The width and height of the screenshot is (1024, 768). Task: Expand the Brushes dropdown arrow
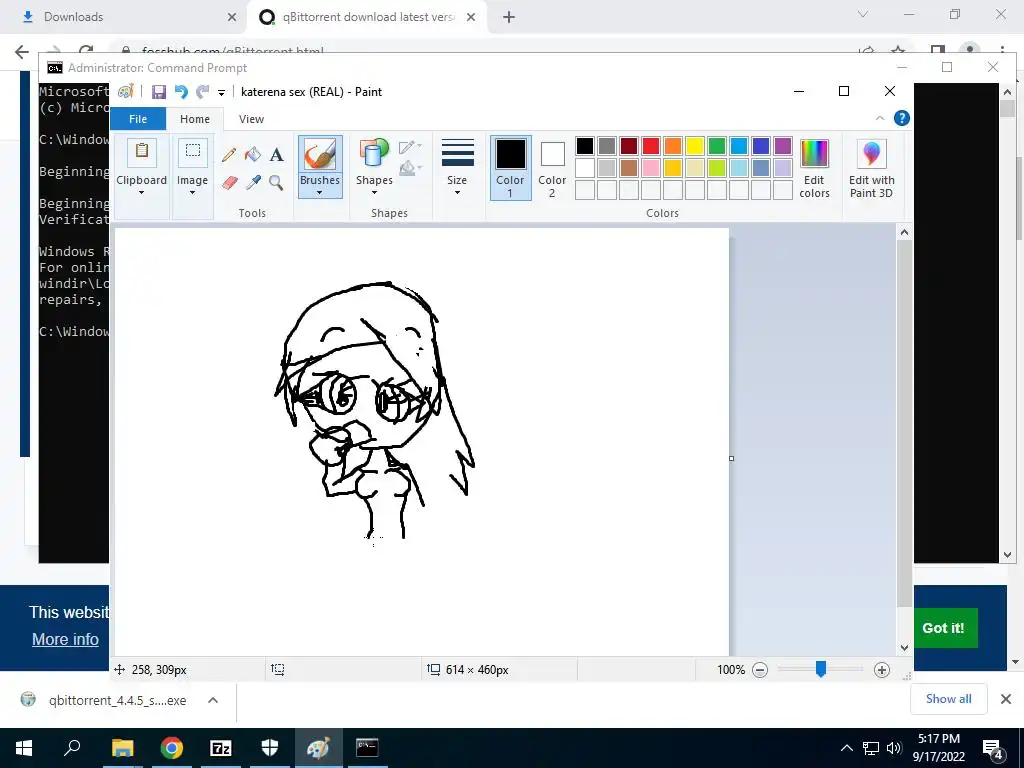coord(319,193)
